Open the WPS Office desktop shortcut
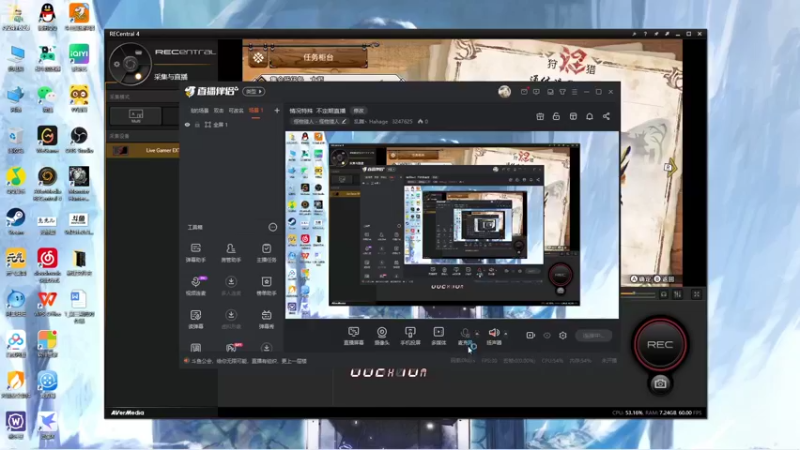The width and height of the screenshot is (800, 450). point(47,303)
